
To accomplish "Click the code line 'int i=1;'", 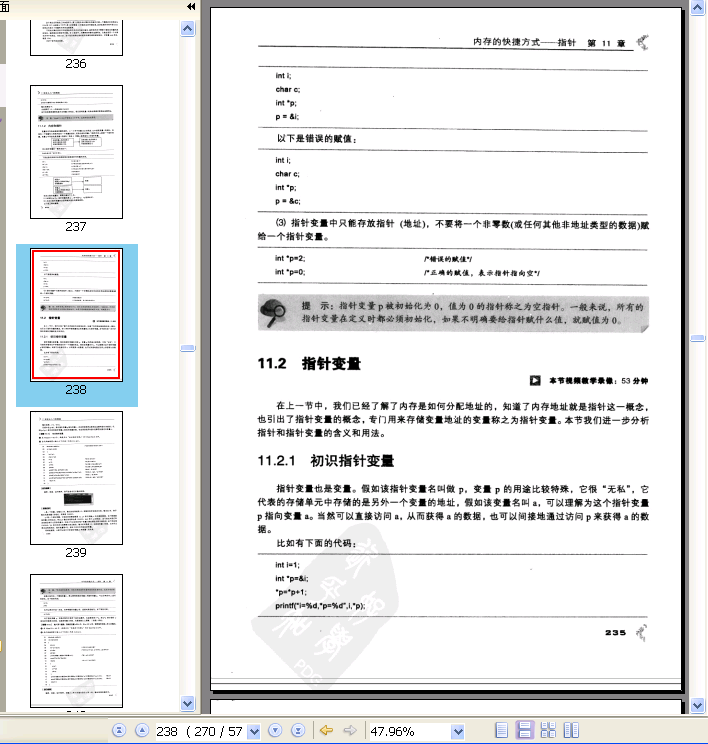I will pyautogui.click(x=287, y=565).
